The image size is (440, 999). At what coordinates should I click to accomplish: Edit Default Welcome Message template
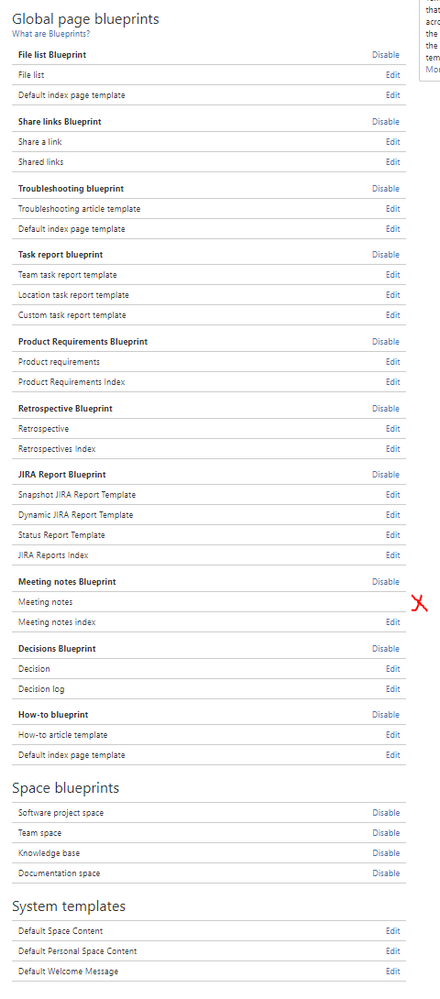(x=393, y=971)
